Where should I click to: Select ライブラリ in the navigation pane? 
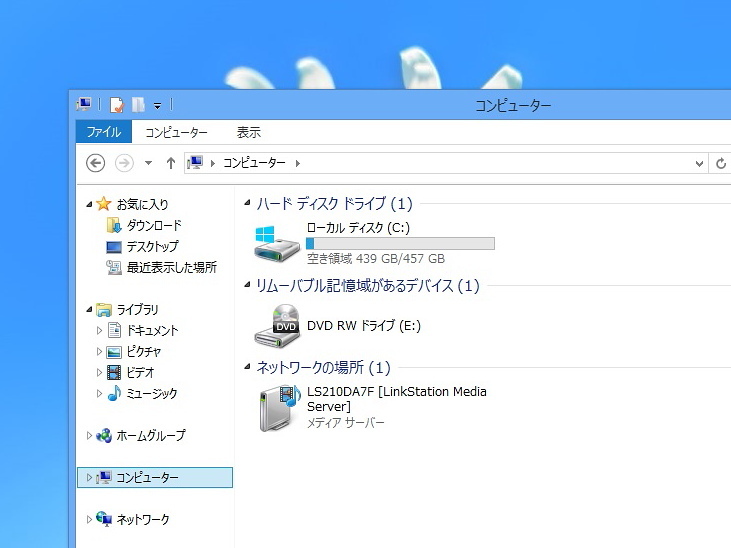point(137,310)
